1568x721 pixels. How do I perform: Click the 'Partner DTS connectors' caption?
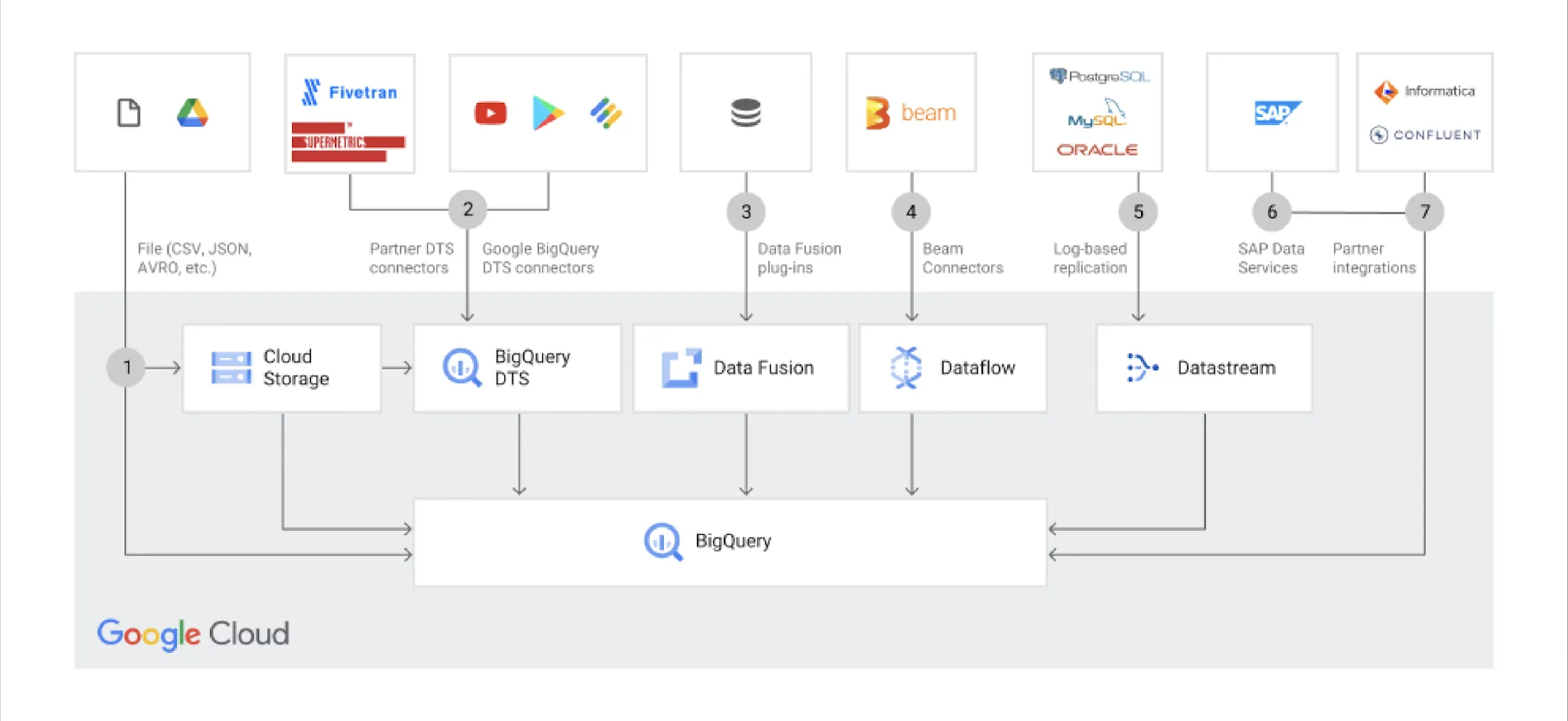tap(411, 258)
